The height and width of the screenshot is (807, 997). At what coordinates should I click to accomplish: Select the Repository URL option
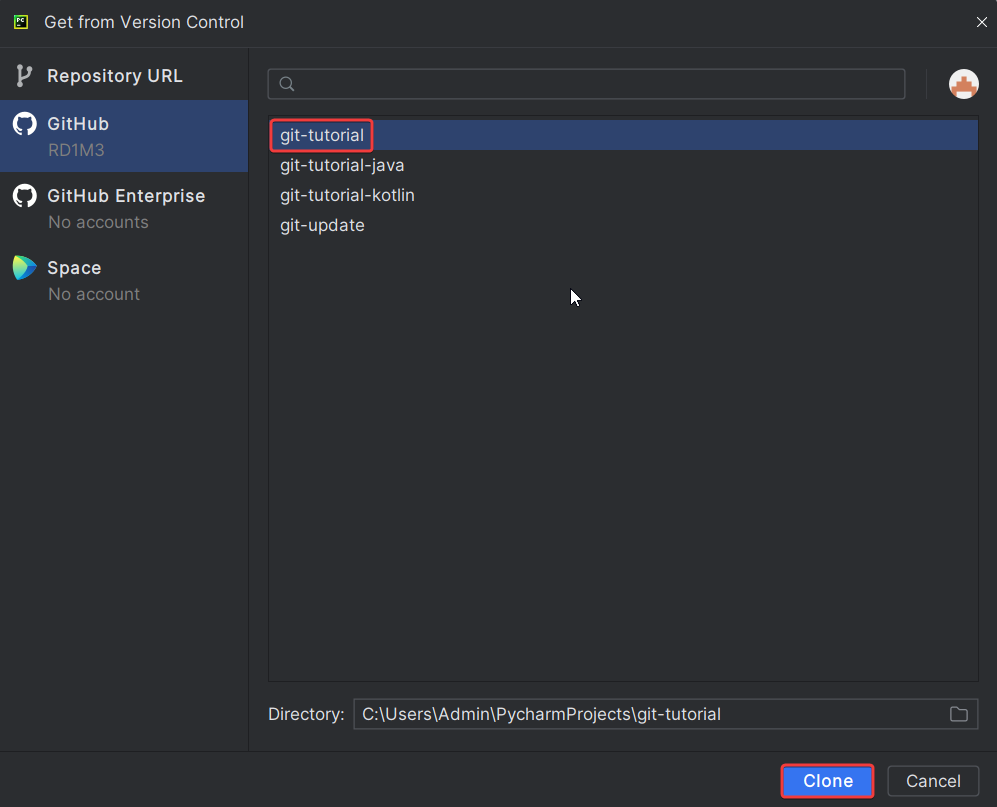click(124, 76)
